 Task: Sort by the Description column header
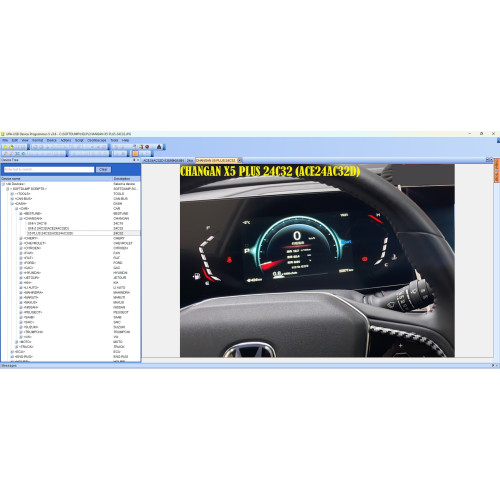tap(126, 179)
